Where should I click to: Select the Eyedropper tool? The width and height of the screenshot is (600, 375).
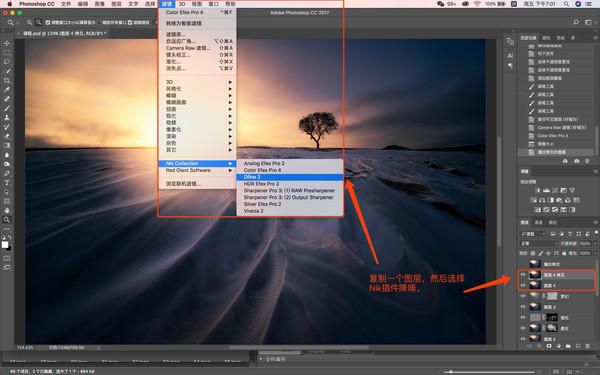[x=7, y=90]
